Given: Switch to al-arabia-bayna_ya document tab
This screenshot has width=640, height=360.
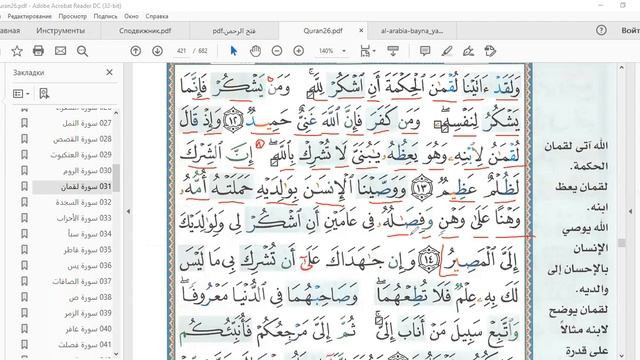Looking at the screenshot, I should [412, 31].
